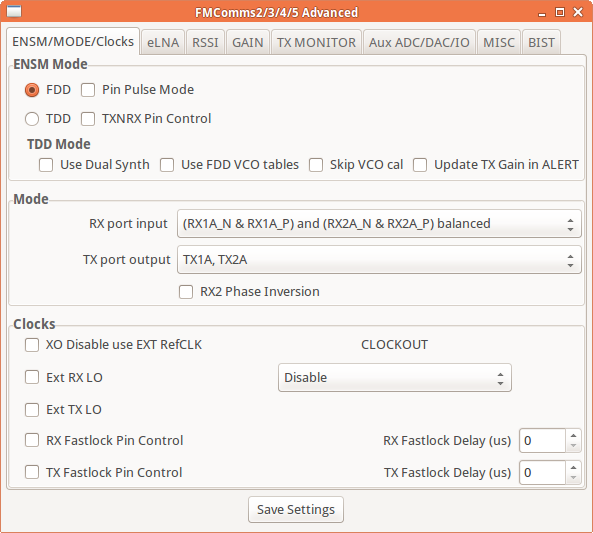Click the RX Fastlock Delay value field

542,441
